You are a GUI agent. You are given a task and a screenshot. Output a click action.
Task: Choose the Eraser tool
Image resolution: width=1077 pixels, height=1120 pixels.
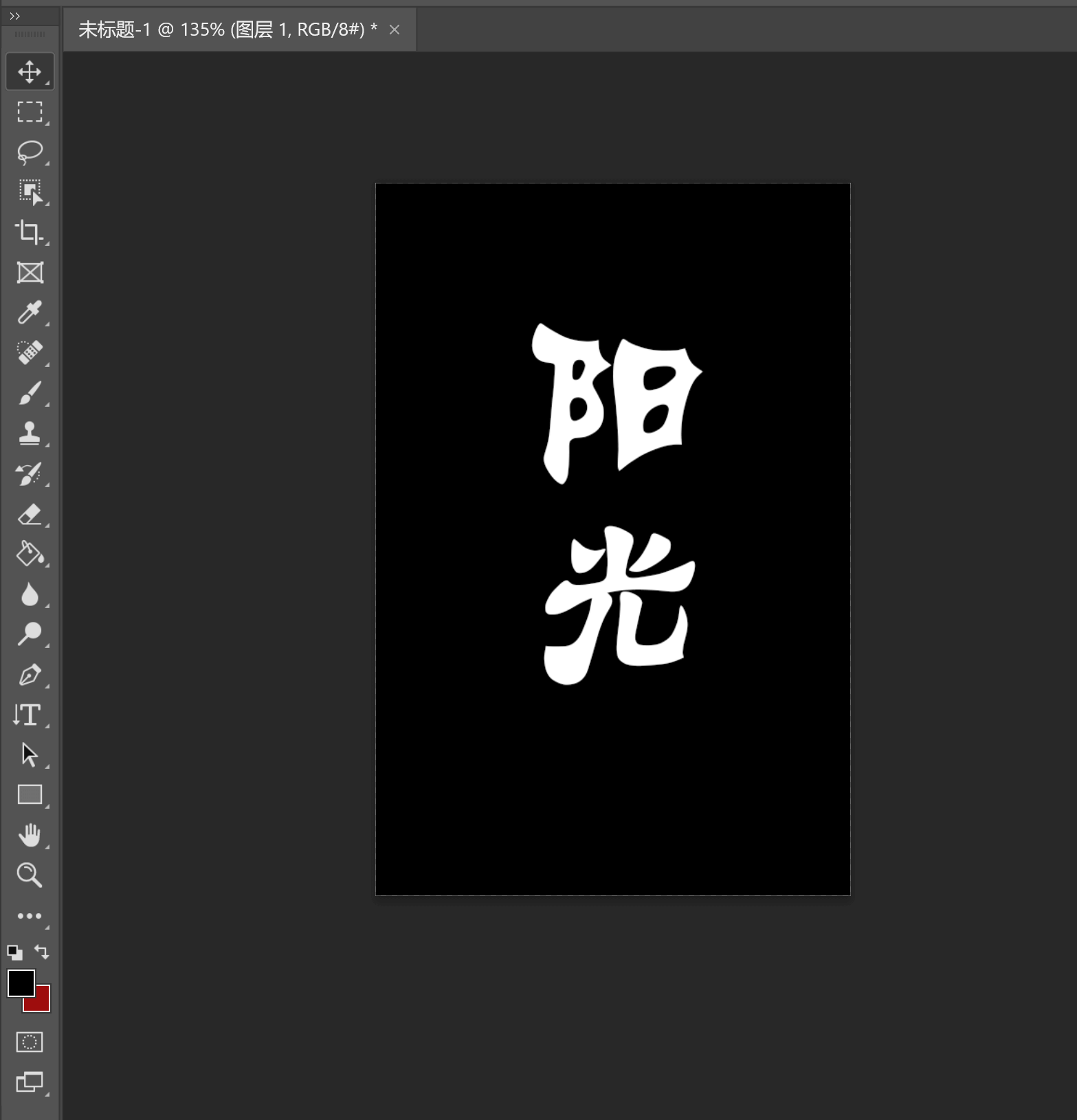point(30,515)
